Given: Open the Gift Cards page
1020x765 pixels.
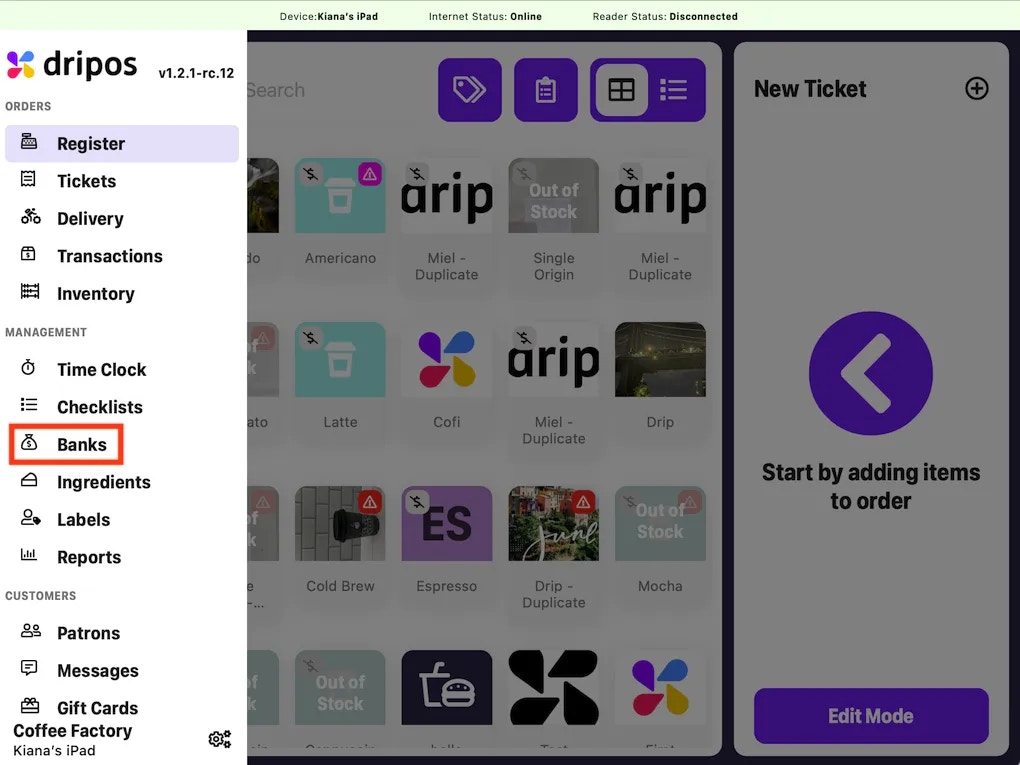Looking at the screenshot, I should click(x=98, y=708).
